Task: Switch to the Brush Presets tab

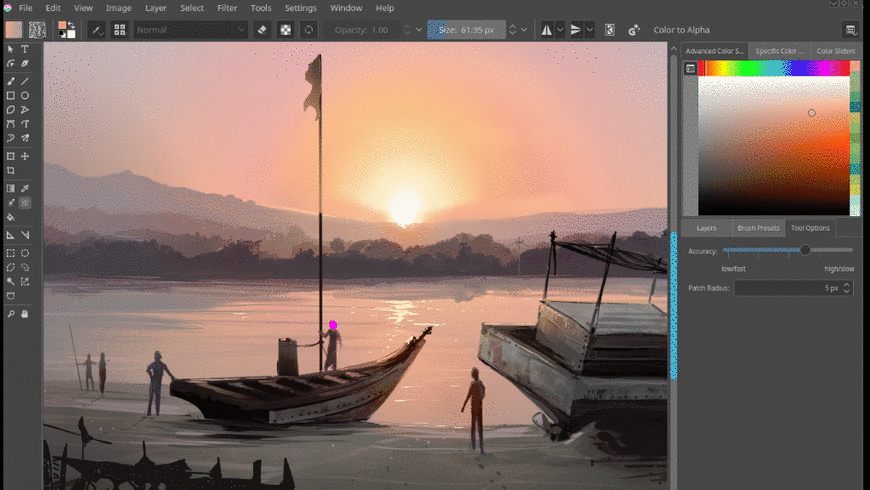Action: pos(758,228)
